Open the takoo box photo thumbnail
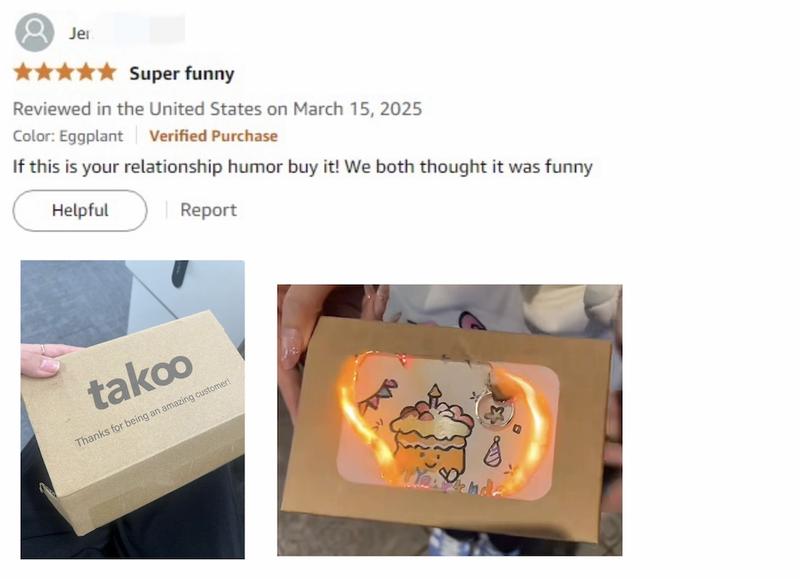Viewport: 800px width, 579px height. coord(132,408)
